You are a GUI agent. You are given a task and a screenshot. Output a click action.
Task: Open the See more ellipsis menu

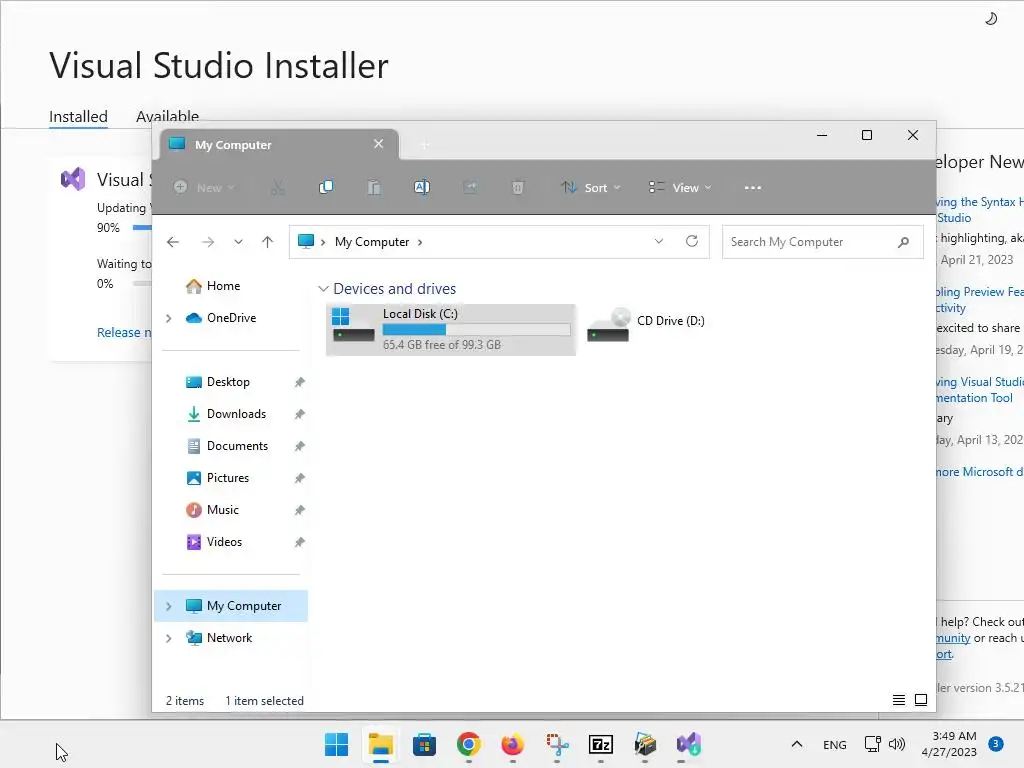point(752,187)
